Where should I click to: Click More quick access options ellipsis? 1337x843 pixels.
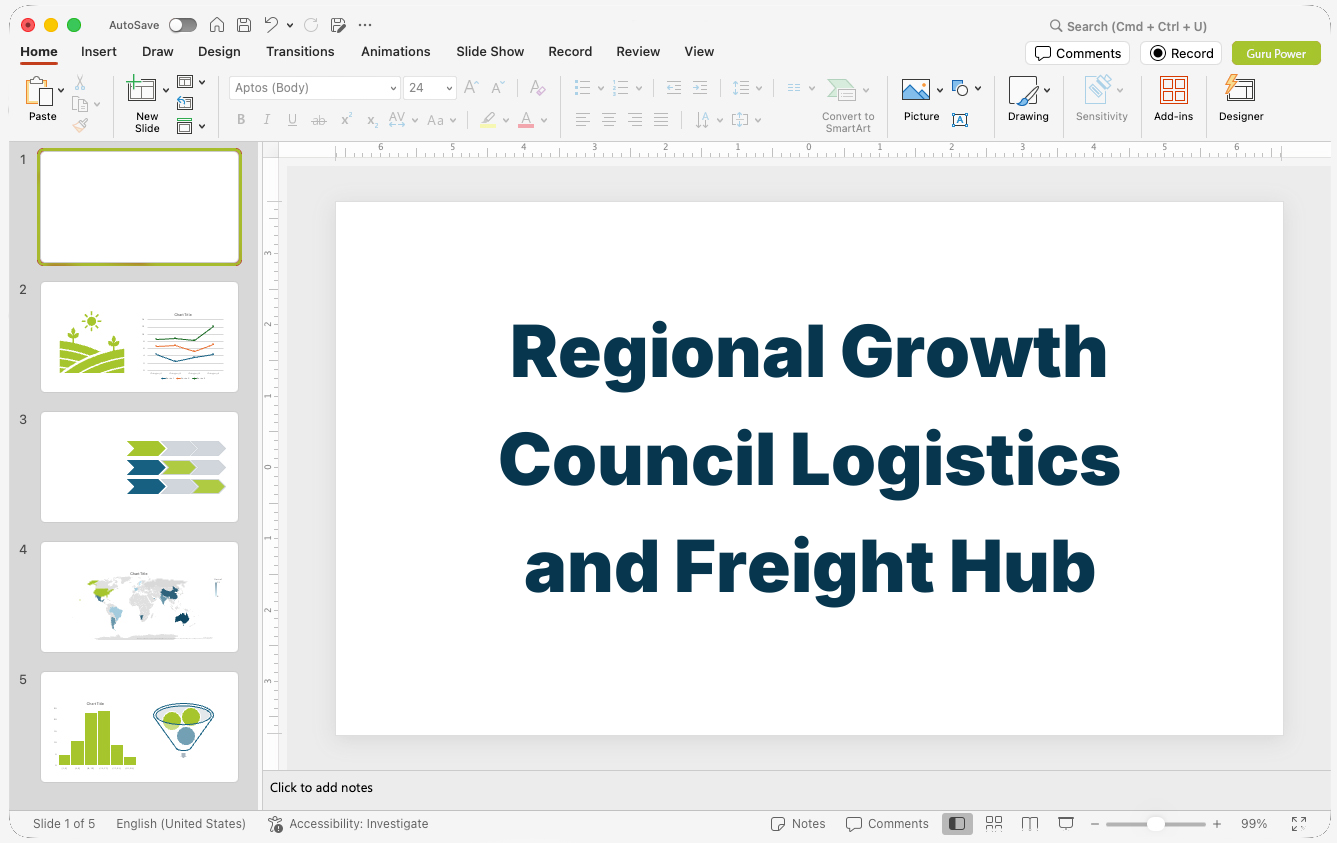[364, 25]
